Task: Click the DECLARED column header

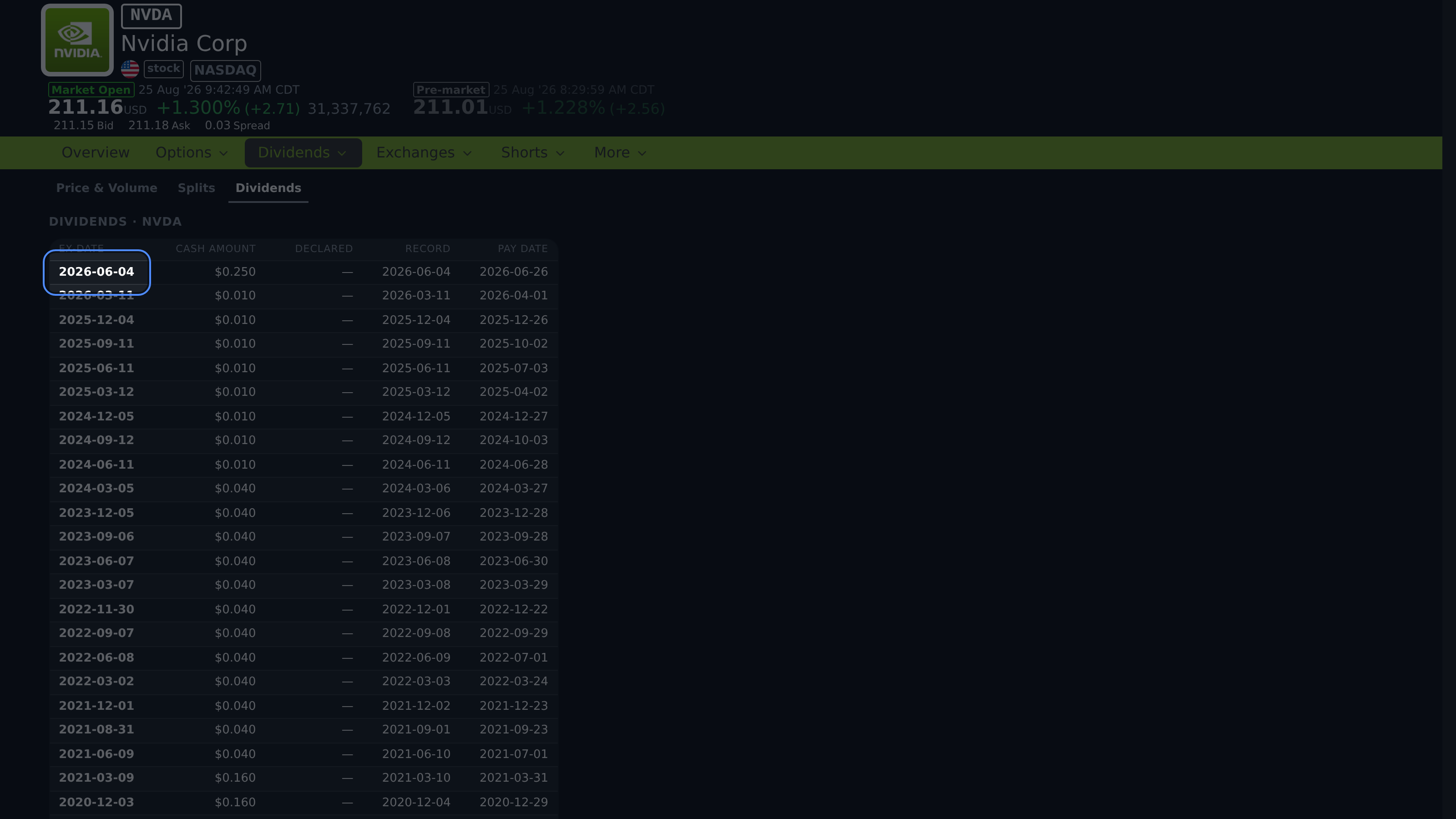Action: 324,249
